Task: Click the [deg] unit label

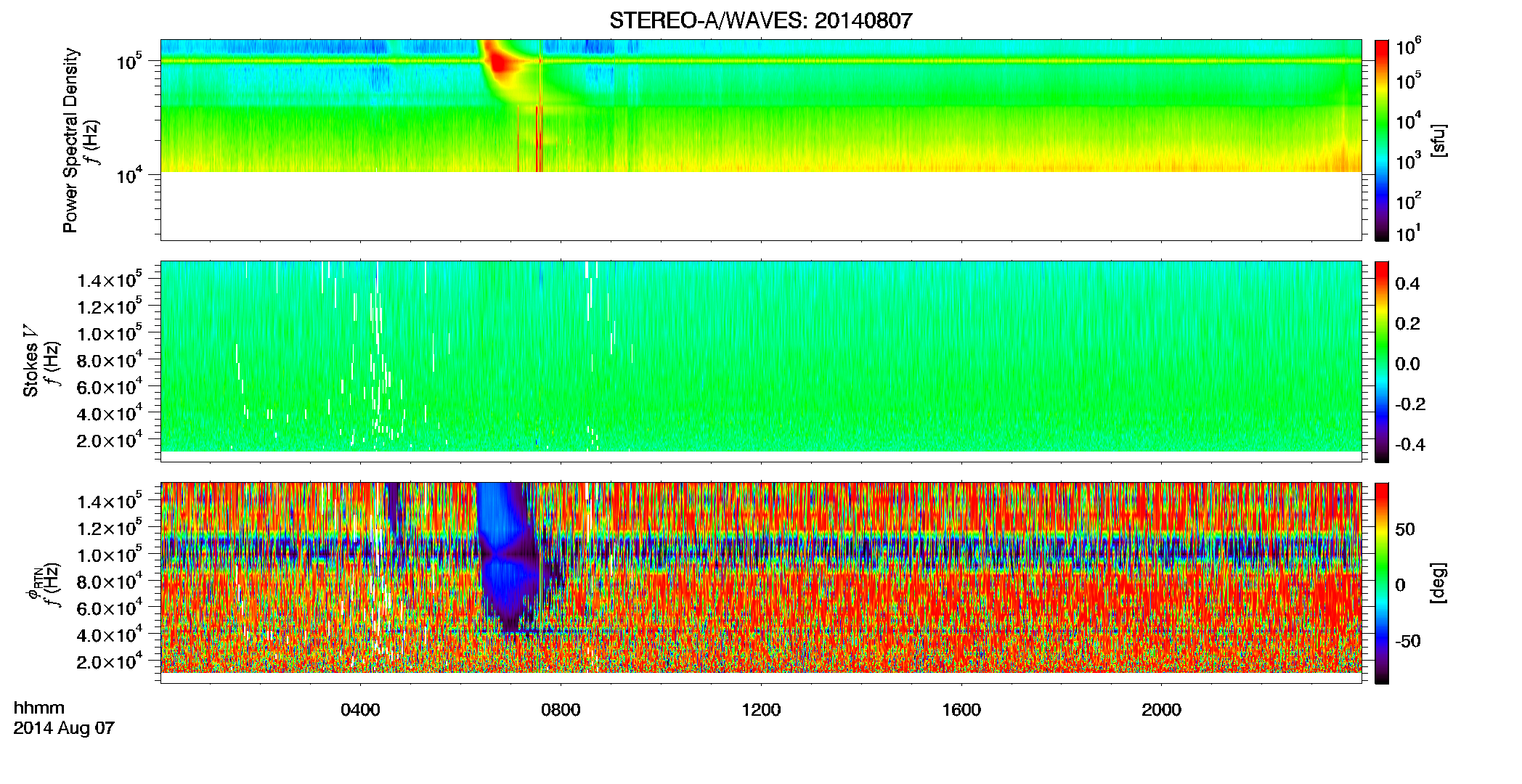Action: [1438, 583]
